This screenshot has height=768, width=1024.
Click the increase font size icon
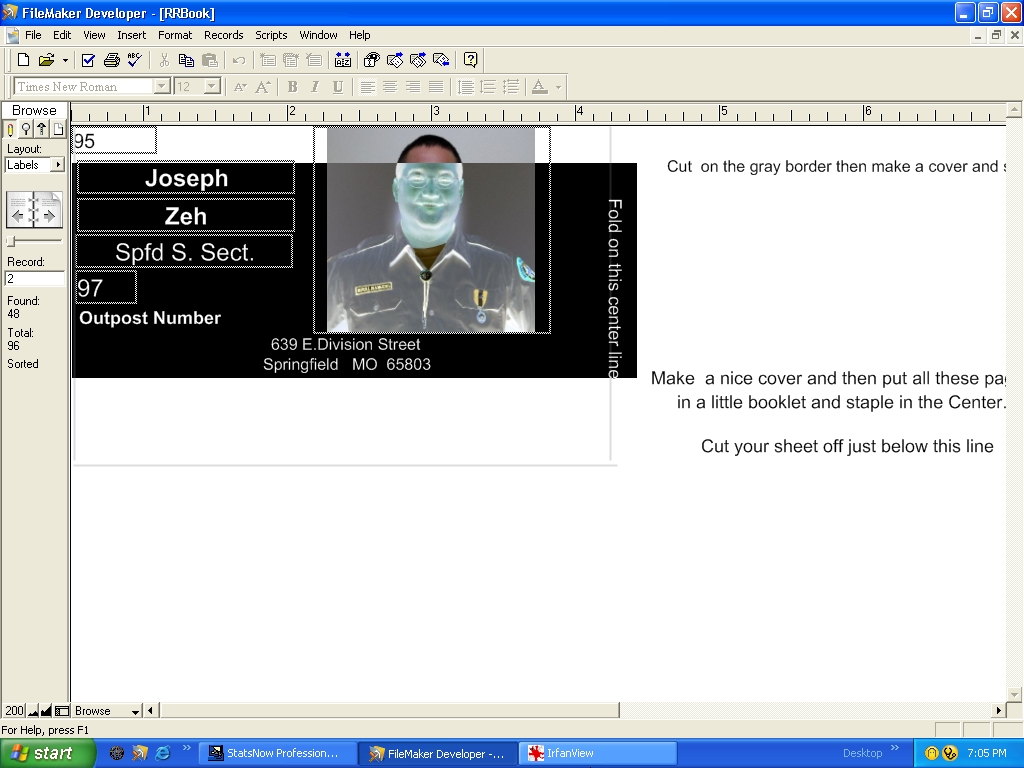coord(263,87)
